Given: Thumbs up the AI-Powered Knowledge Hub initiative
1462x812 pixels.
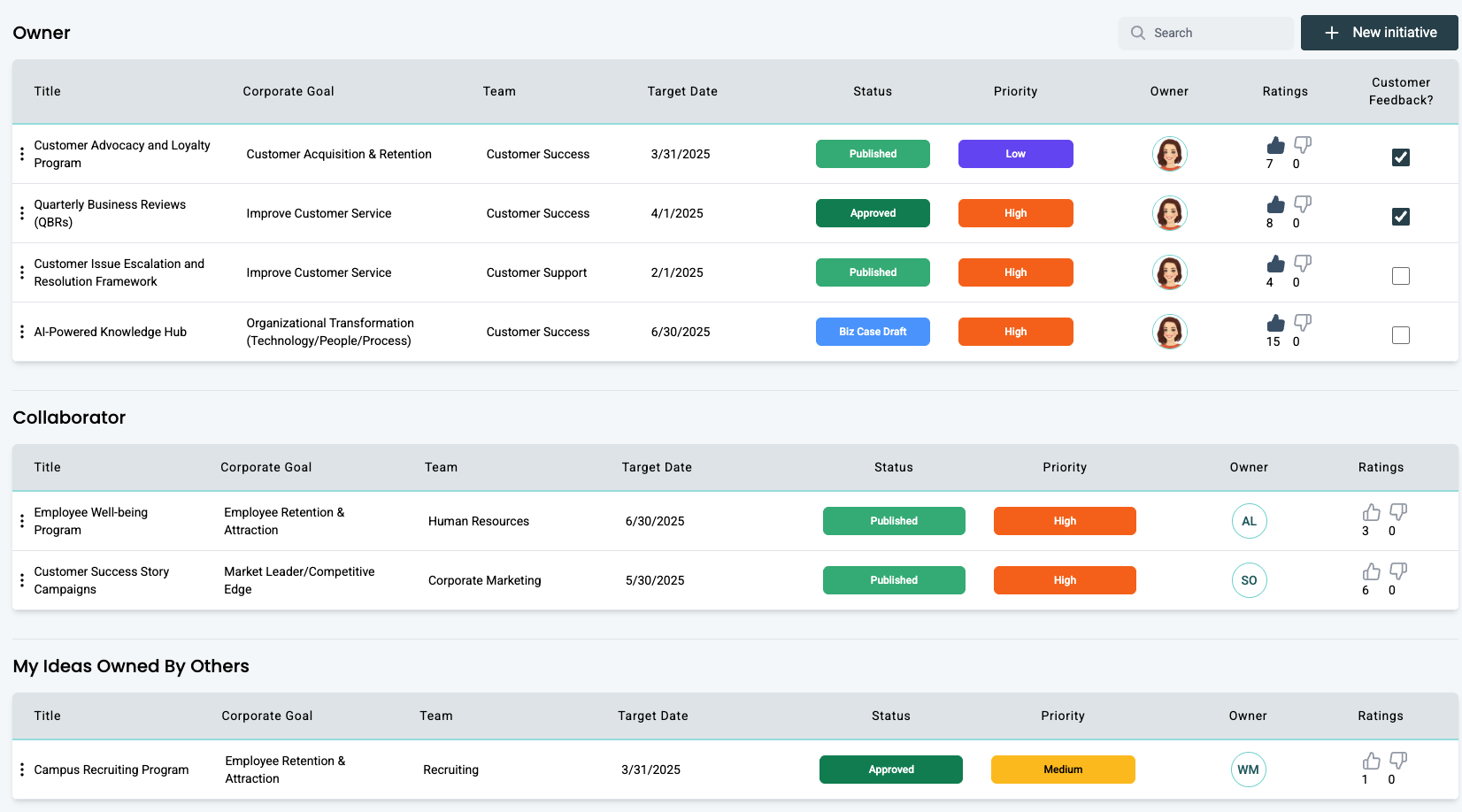Looking at the screenshot, I should 1275,323.
